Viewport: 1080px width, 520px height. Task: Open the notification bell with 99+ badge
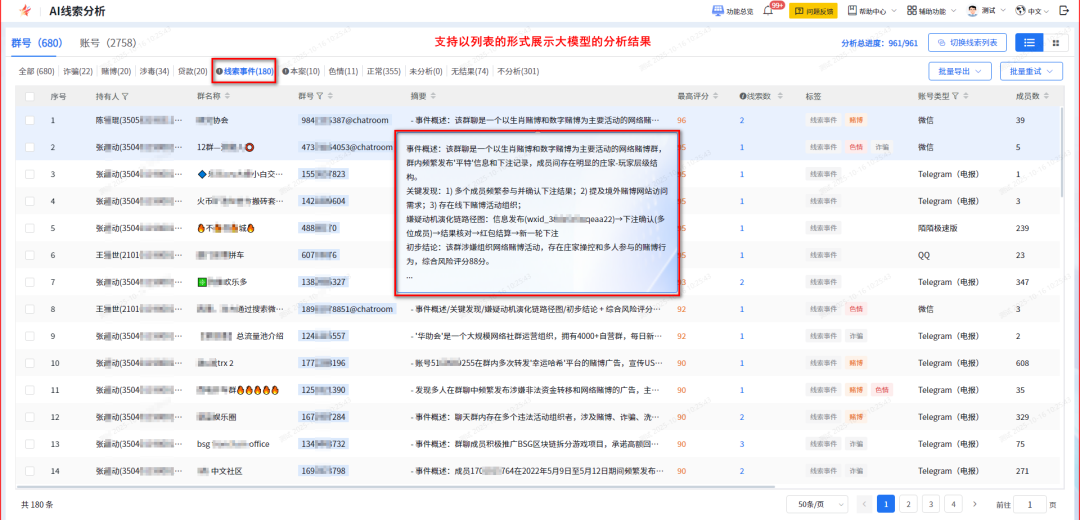(x=768, y=11)
